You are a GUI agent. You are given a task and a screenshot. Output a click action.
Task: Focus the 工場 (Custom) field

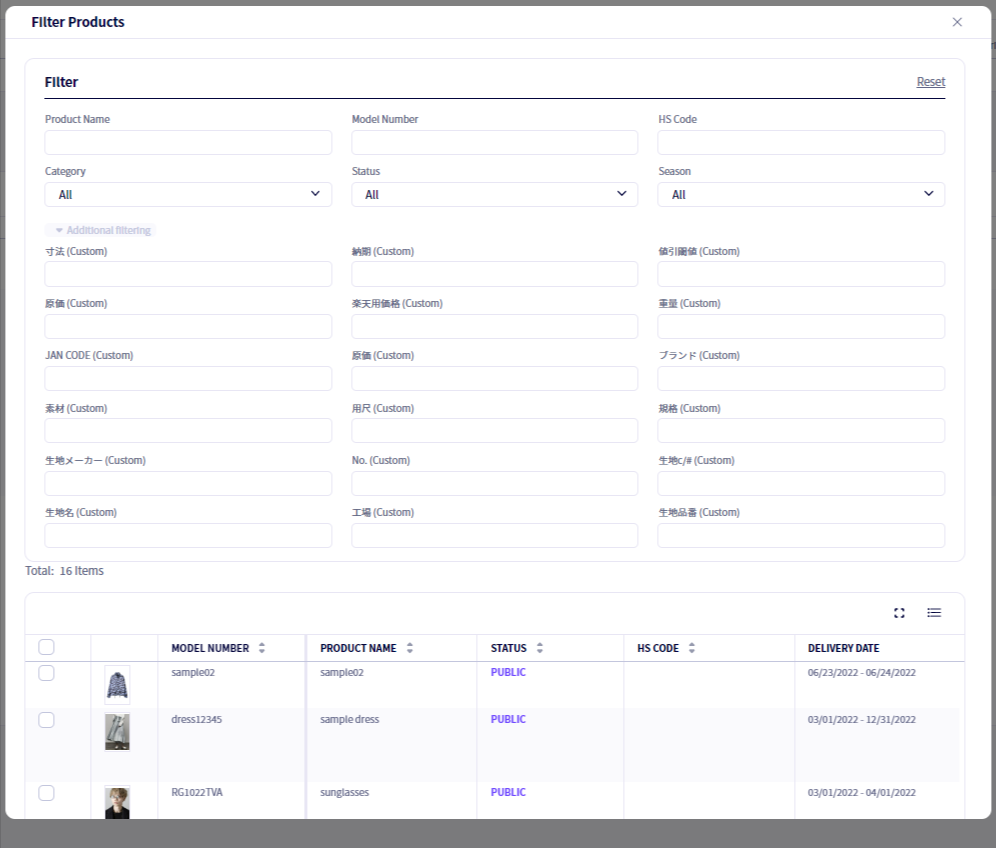pyautogui.click(x=494, y=535)
